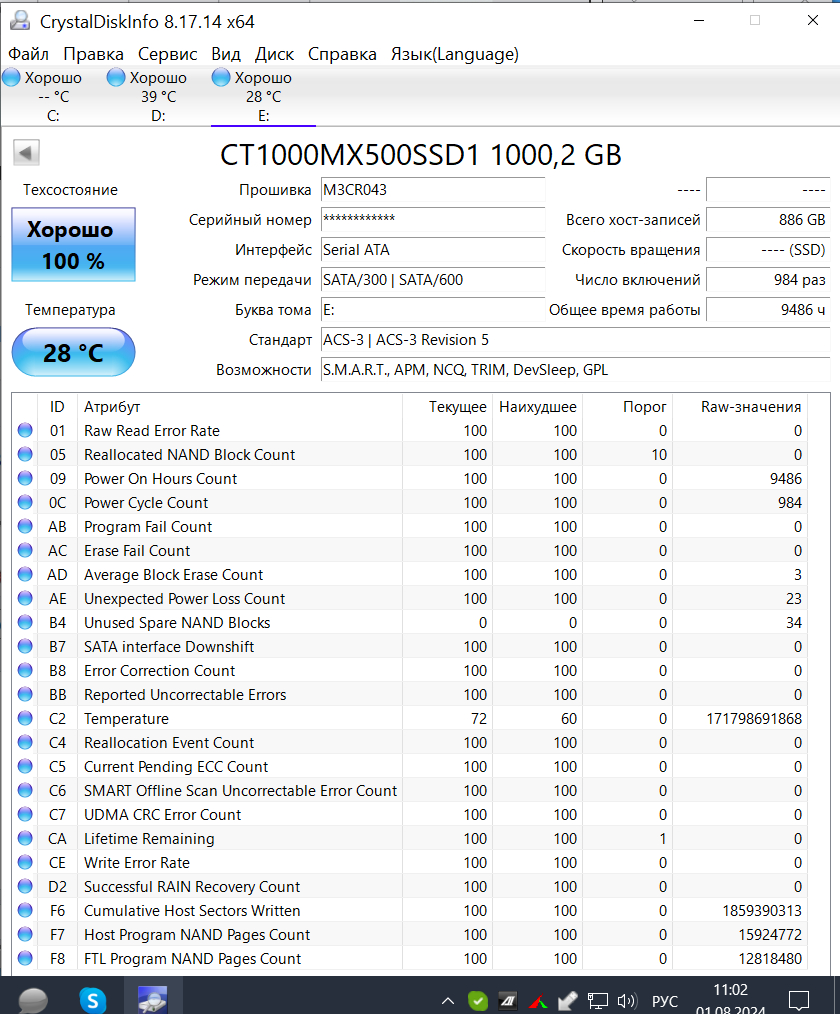Click the Наихудшее column header

(x=537, y=407)
